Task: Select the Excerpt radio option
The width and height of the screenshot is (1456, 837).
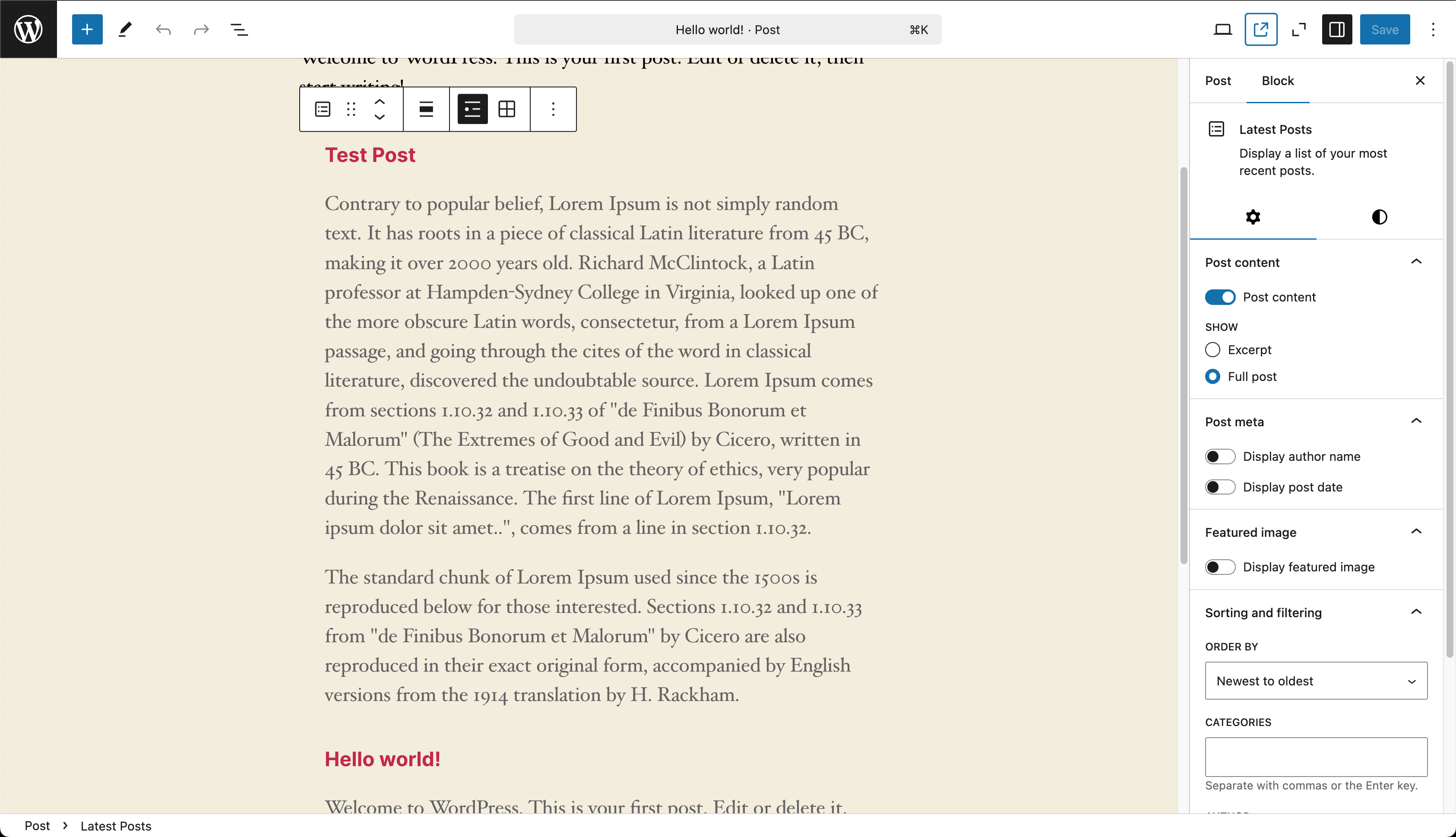Action: [x=1212, y=349]
